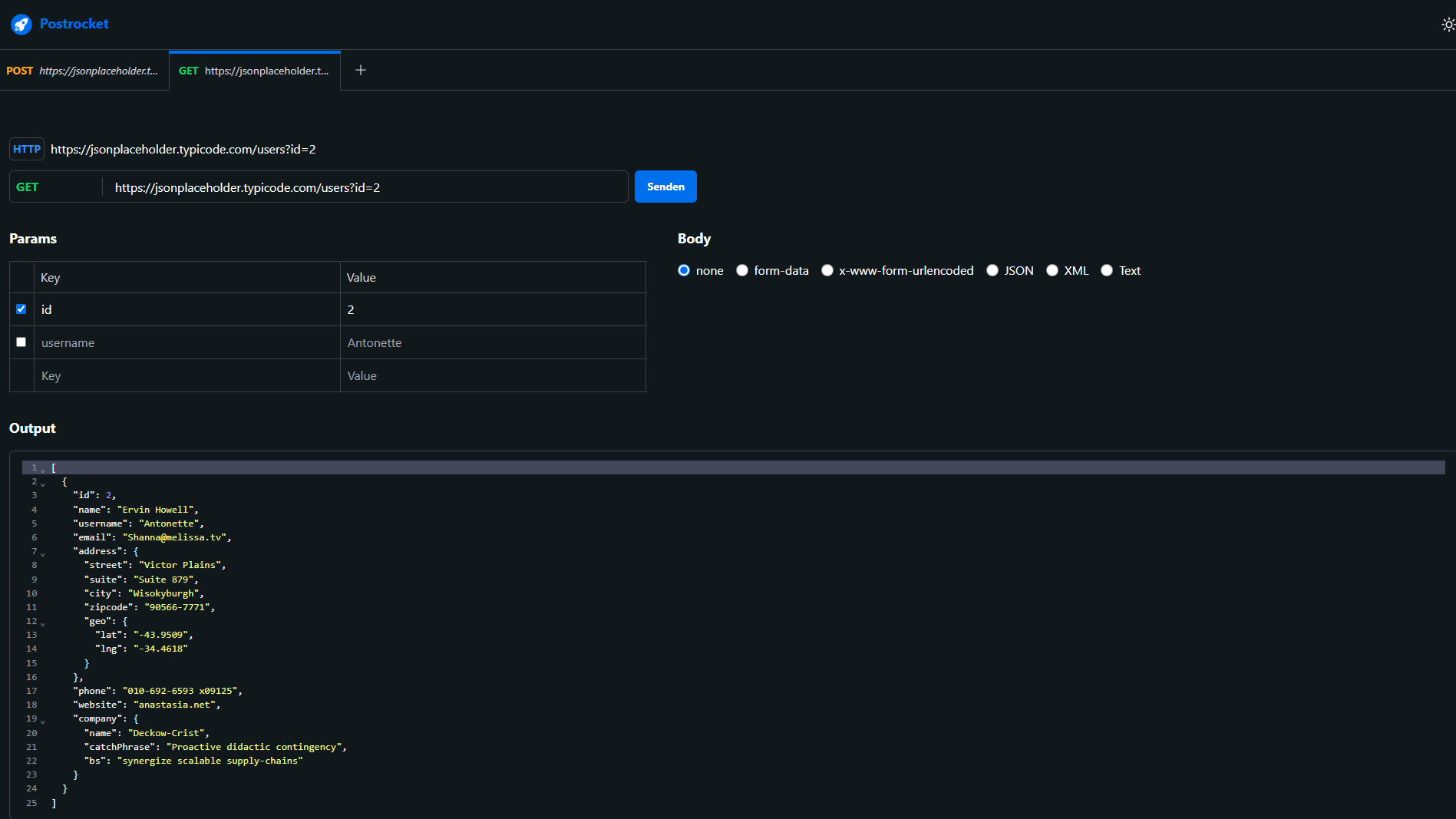Click the Output section heading
The height and width of the screenshot is (819, 1456).
[x=32, y=428]
